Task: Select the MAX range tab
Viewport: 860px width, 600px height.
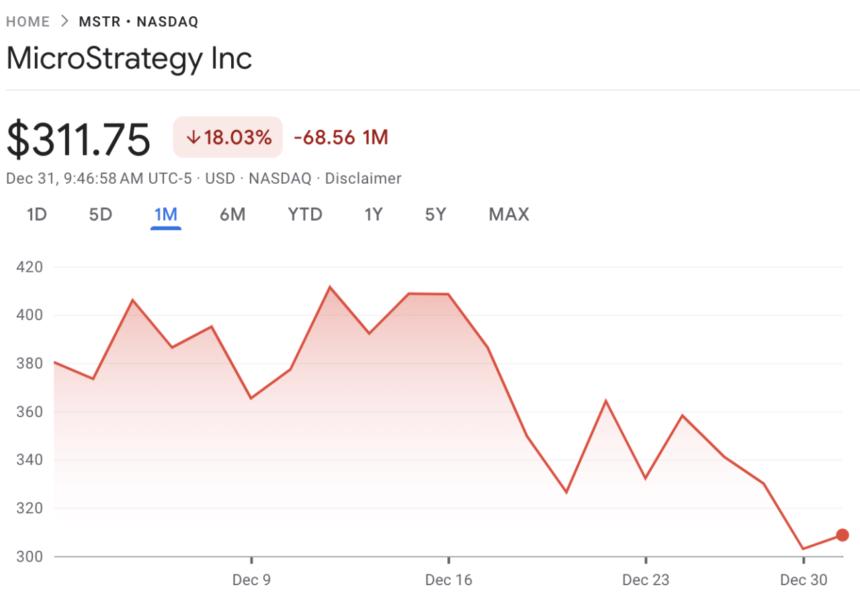Action: coord(509,214)
